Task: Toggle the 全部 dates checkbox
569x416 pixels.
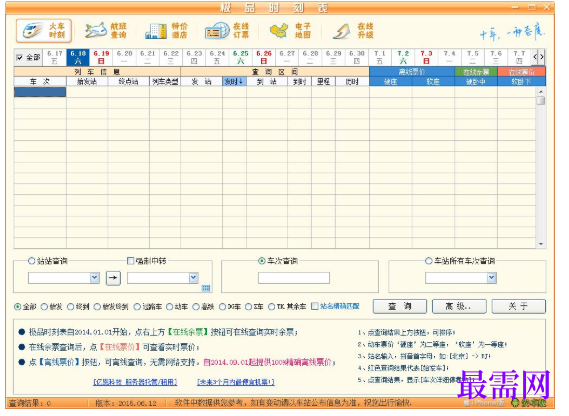Action: click(x=20, y=57)
